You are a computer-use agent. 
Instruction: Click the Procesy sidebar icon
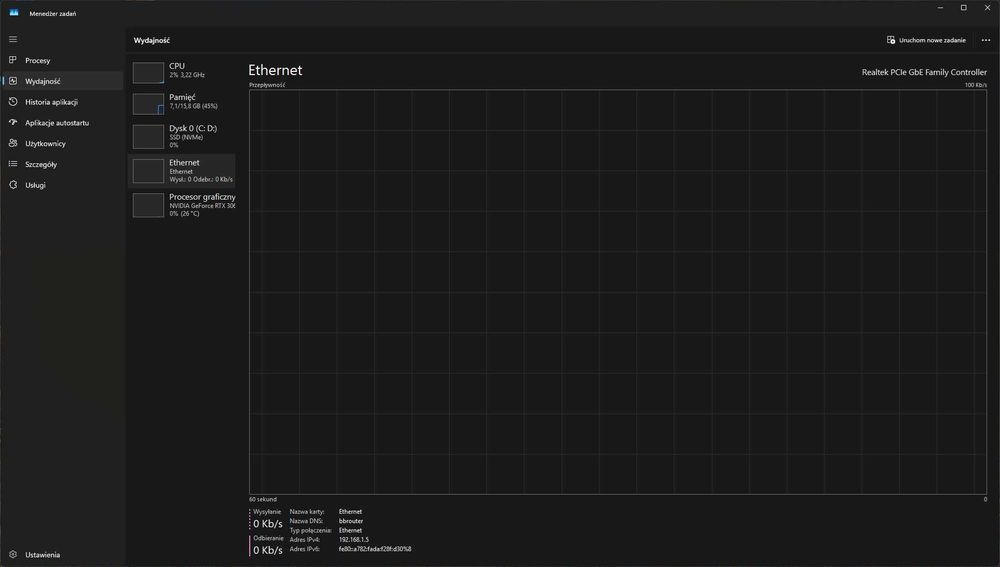click(x=13, y=60)
